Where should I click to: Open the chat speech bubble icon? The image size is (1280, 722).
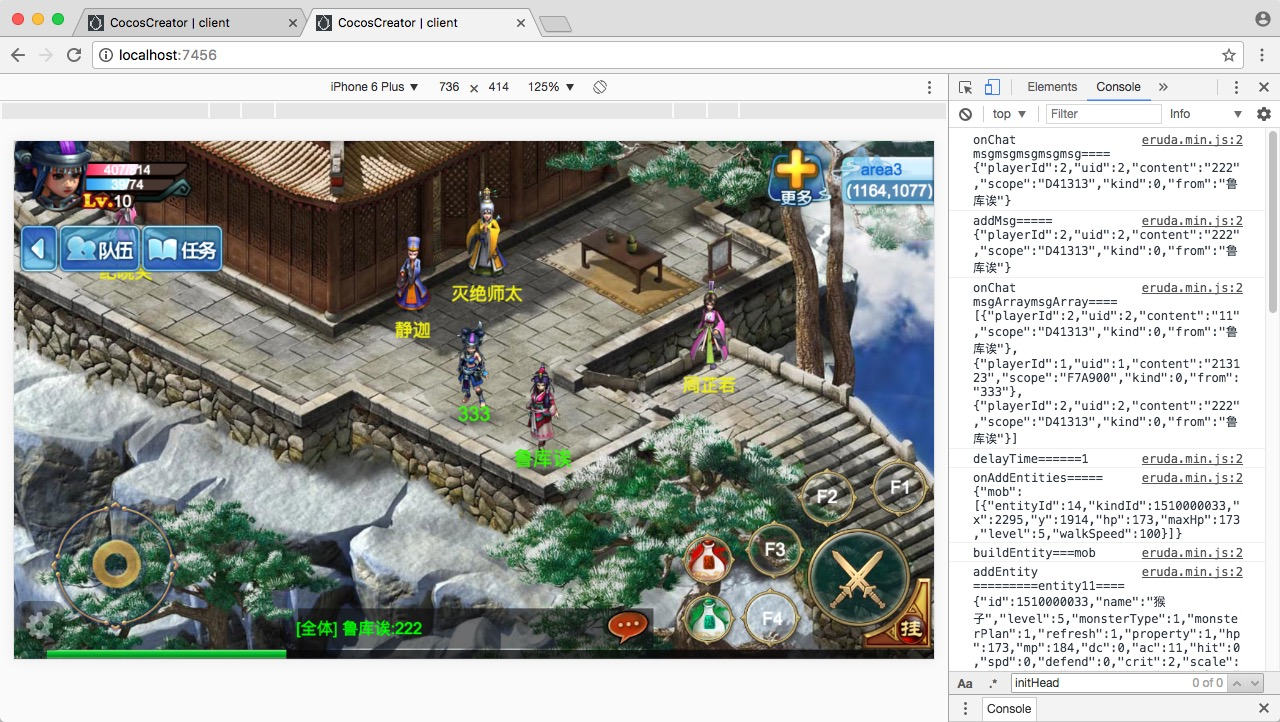pos(628,627)
